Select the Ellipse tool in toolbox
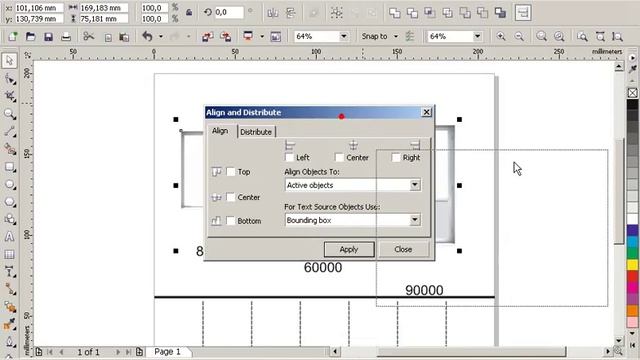Image resolution: width=640 pixels, height=360 pixels. click(x=9, y=184)
